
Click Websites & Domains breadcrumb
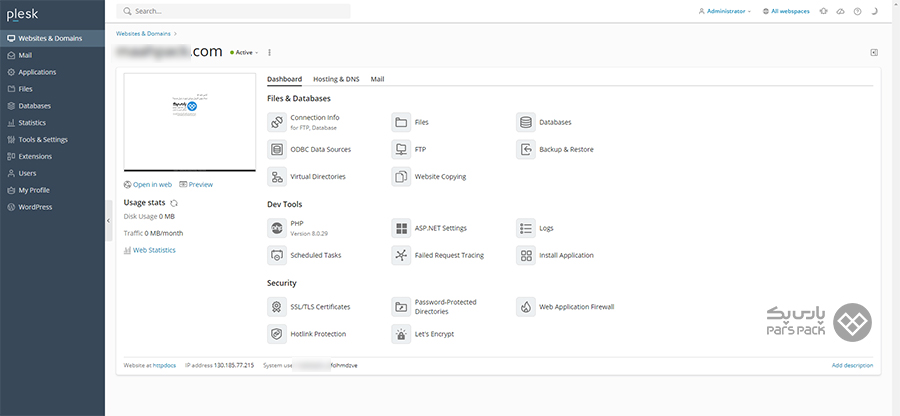(x=143, y=34)
